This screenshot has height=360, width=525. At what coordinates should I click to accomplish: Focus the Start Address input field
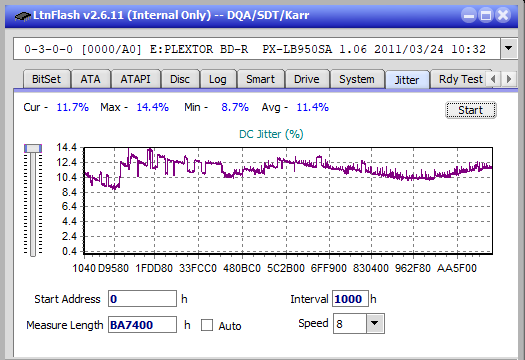tap(142, 299)
